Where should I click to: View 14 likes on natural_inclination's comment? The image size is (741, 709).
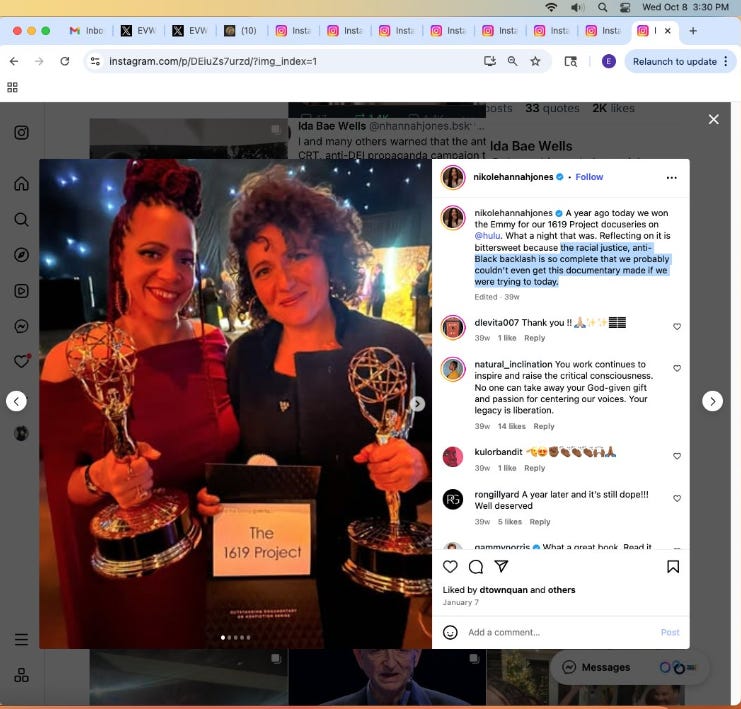[511, 426]
